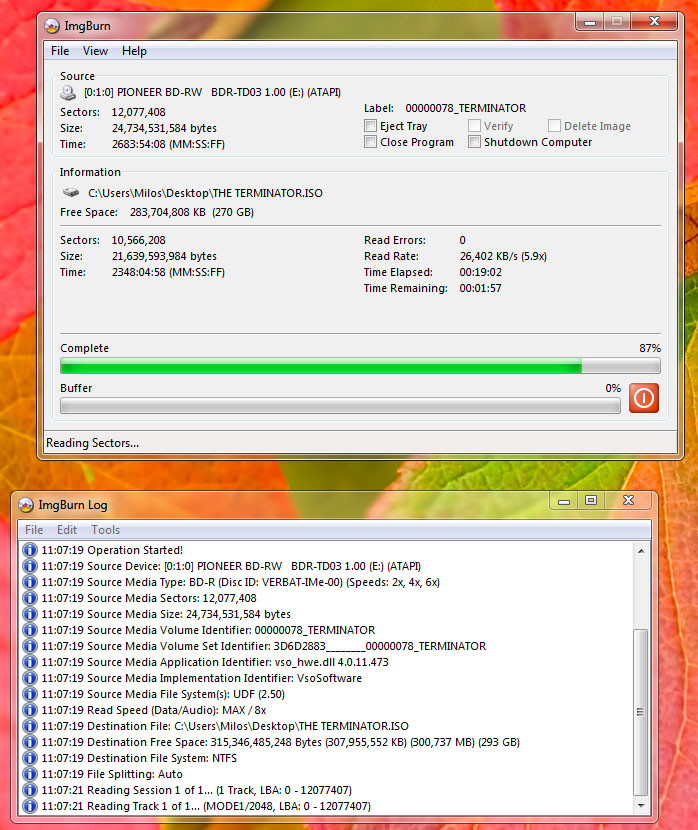Click destination path THE TERMINATOR.ISO text
This screenshot has height=830, width=698.
(x=205, y=193)
